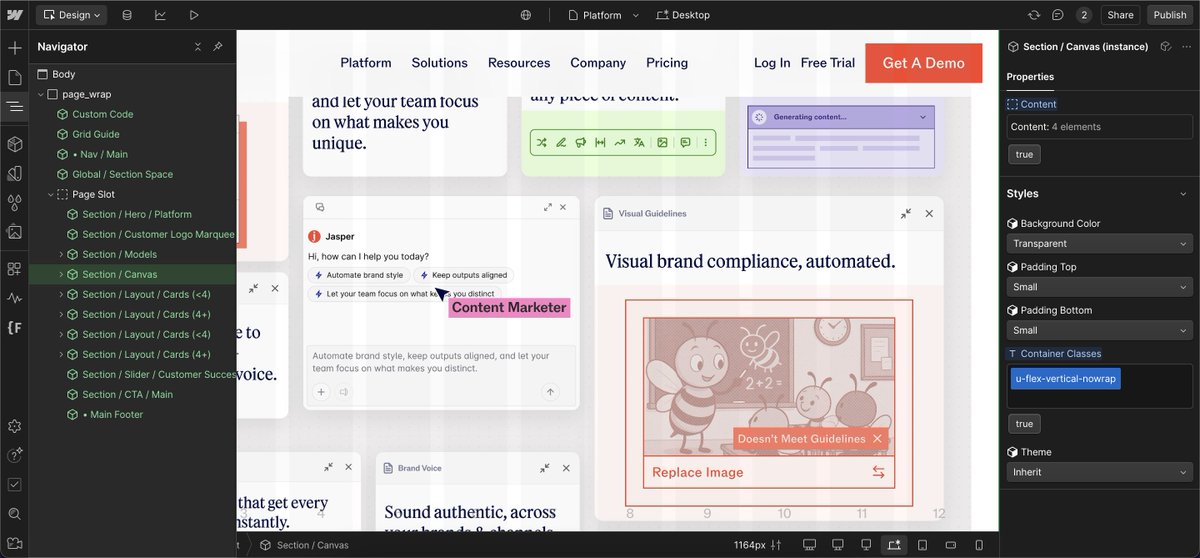The width and height of the screenshot is (1200, 558).
Task: Toggle the true value under Container Classes
Action: (1024, 424)
